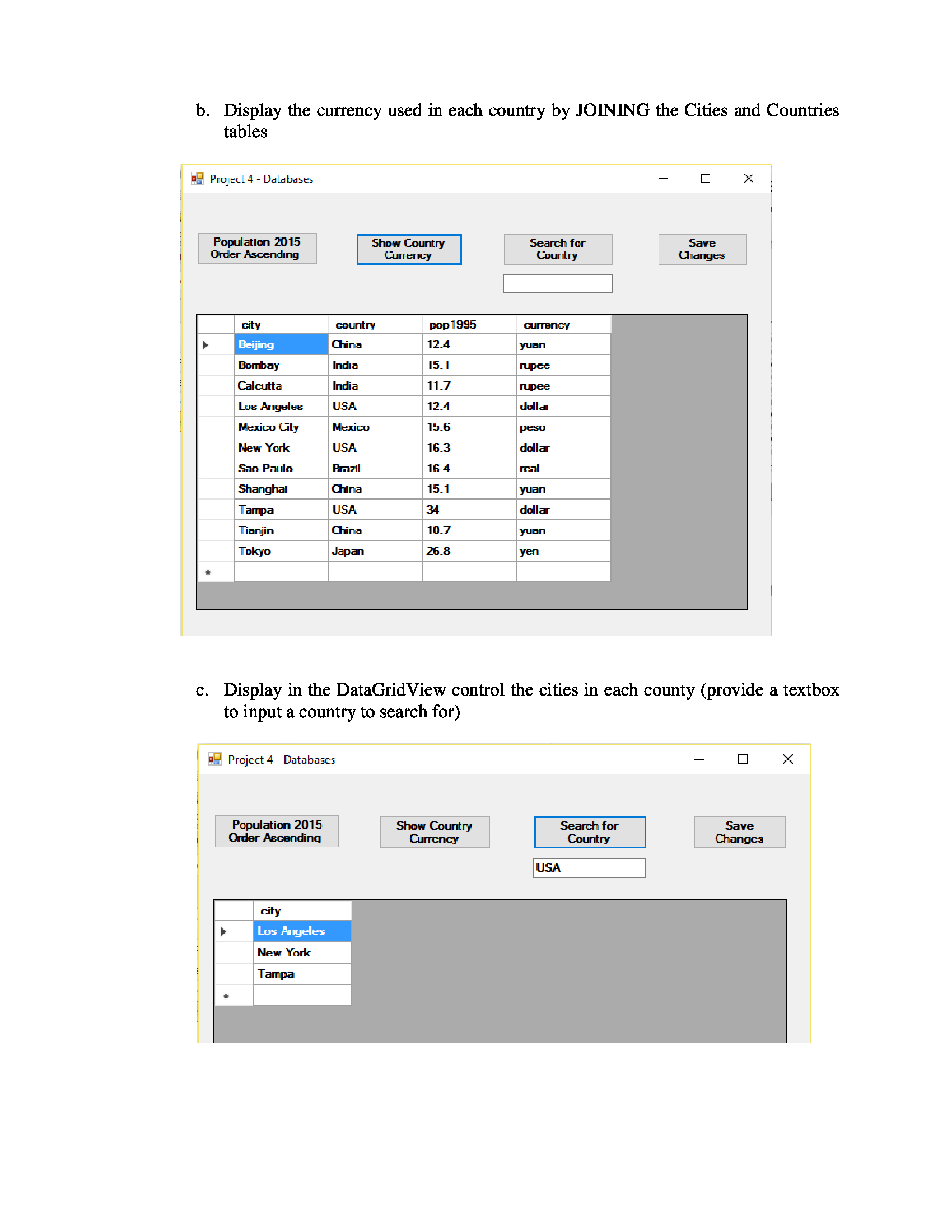Click the Show Country Currency button
The image size is (952, 1232).
tap(408, 249)
